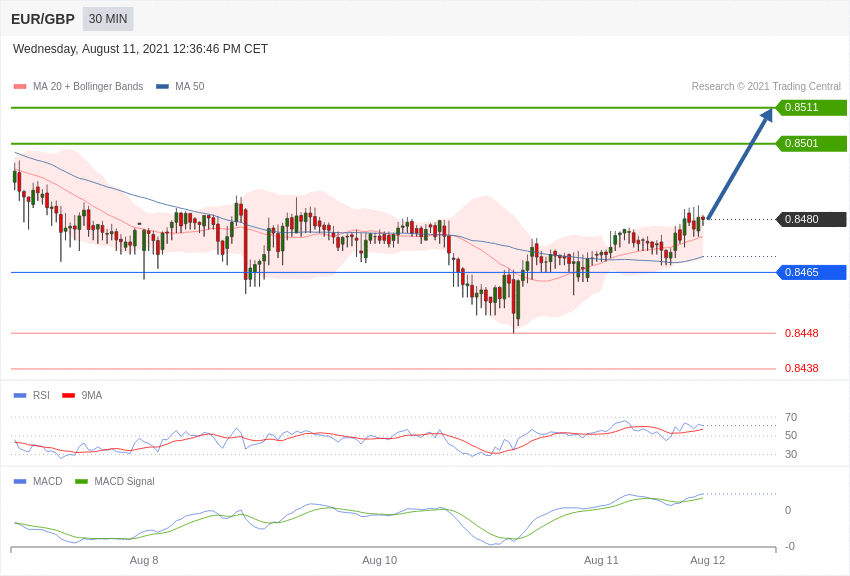Screen dimensions: 850x576
Task: Click the Aug 8 date axis label
Action: (x=144, y=560)
